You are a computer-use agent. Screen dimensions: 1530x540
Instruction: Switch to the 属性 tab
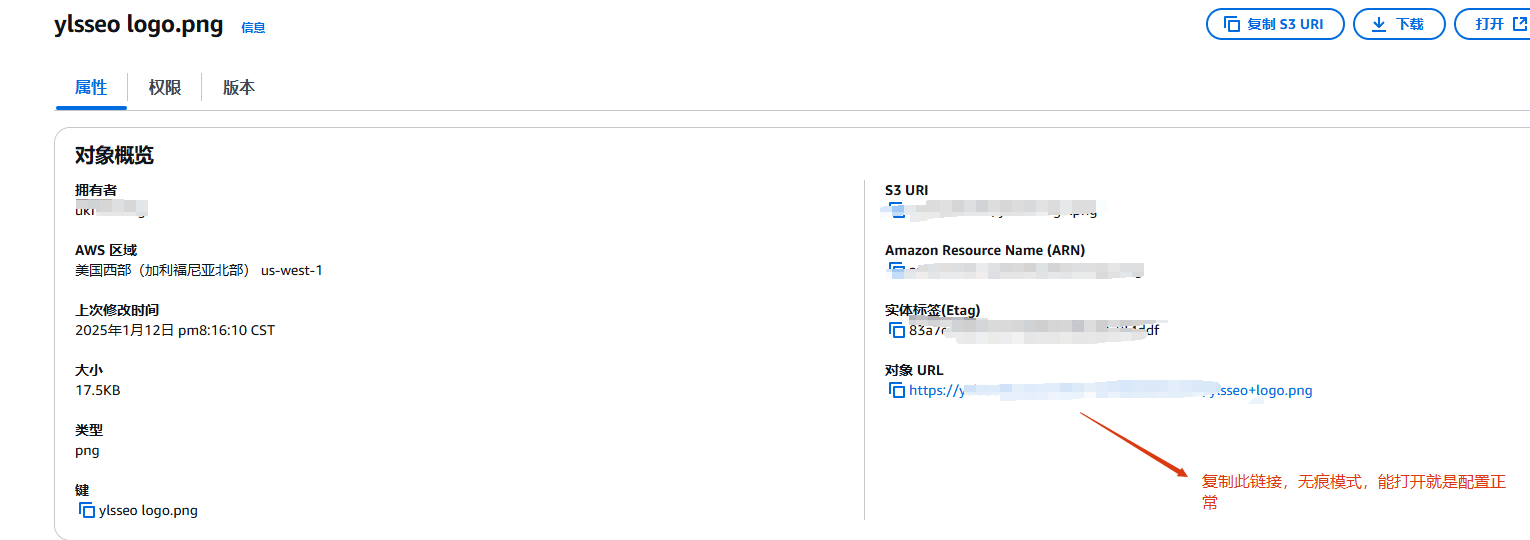click(x=91, y=88)
